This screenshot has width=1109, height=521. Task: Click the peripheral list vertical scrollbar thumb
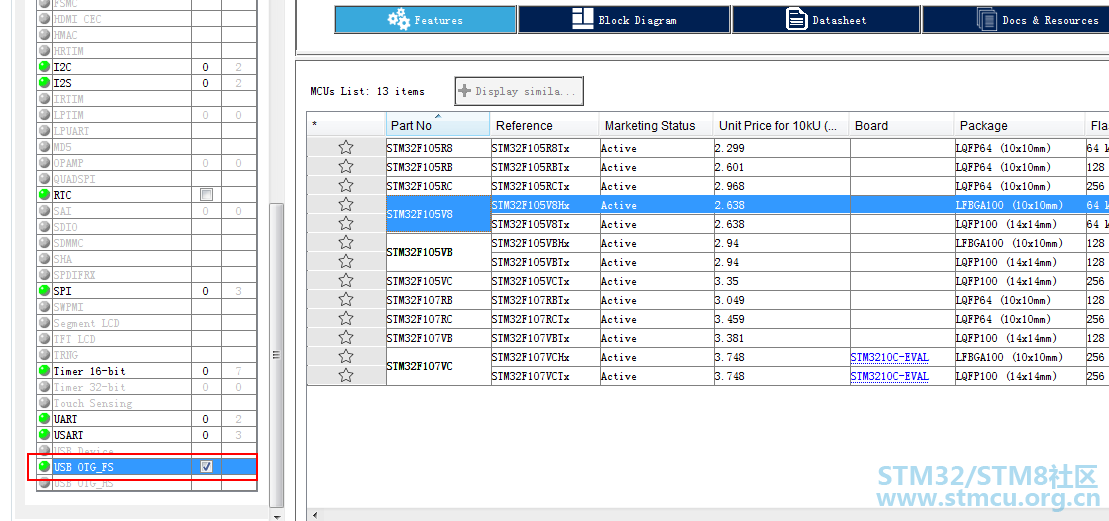coord(277,355)
